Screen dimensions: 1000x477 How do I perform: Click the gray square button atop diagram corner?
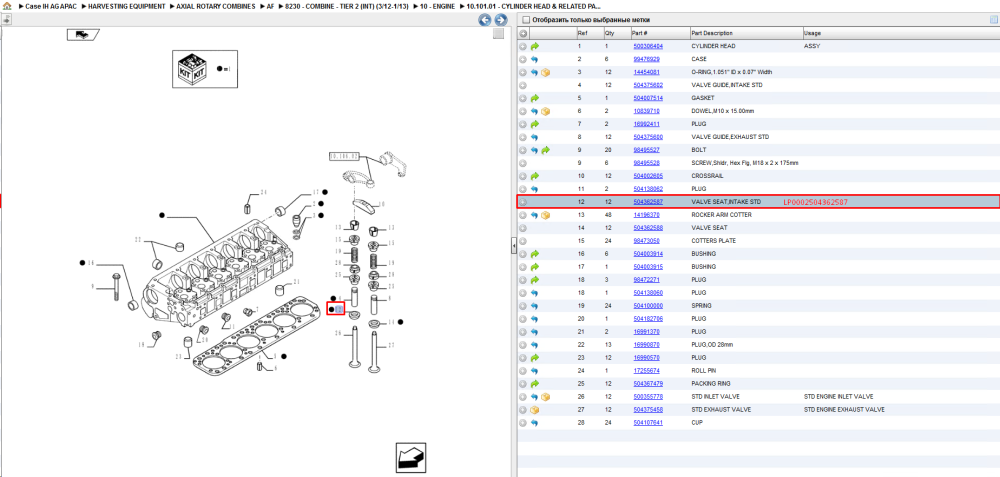pyautogui.click(x=499, y=33)
